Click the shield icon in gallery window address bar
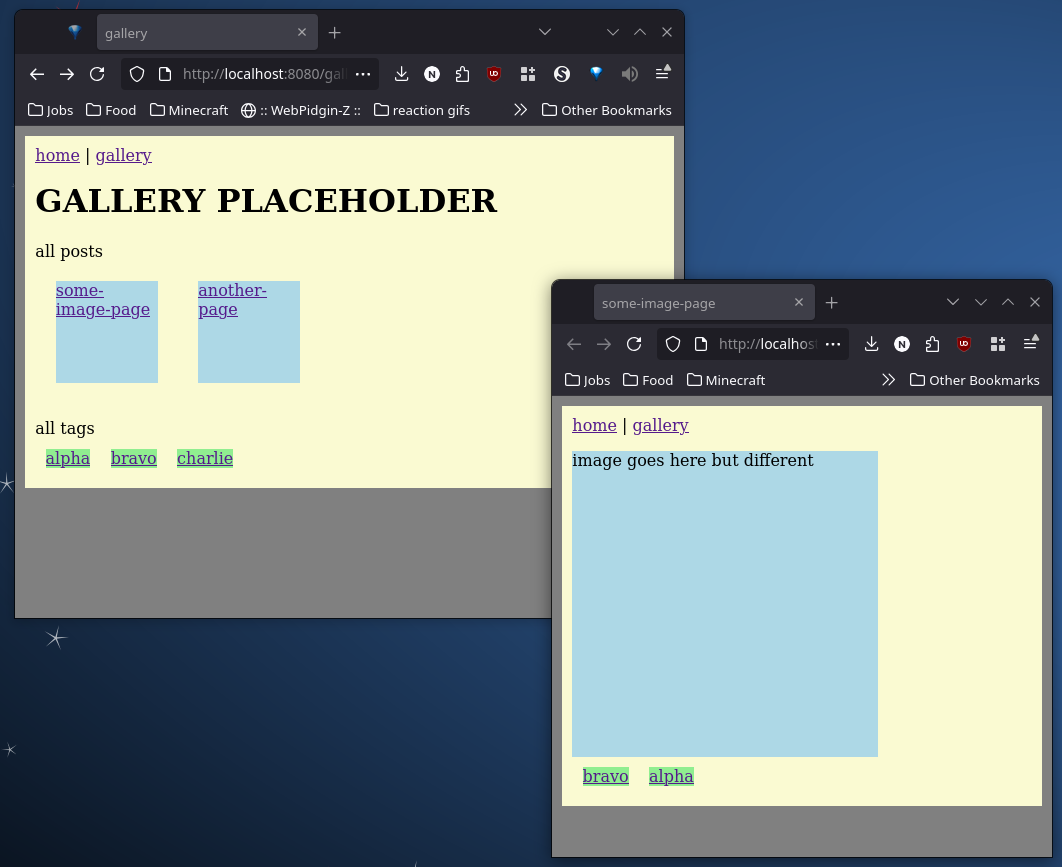The width and height of the screenshot is (1062, 867). [x=138, y=74]
